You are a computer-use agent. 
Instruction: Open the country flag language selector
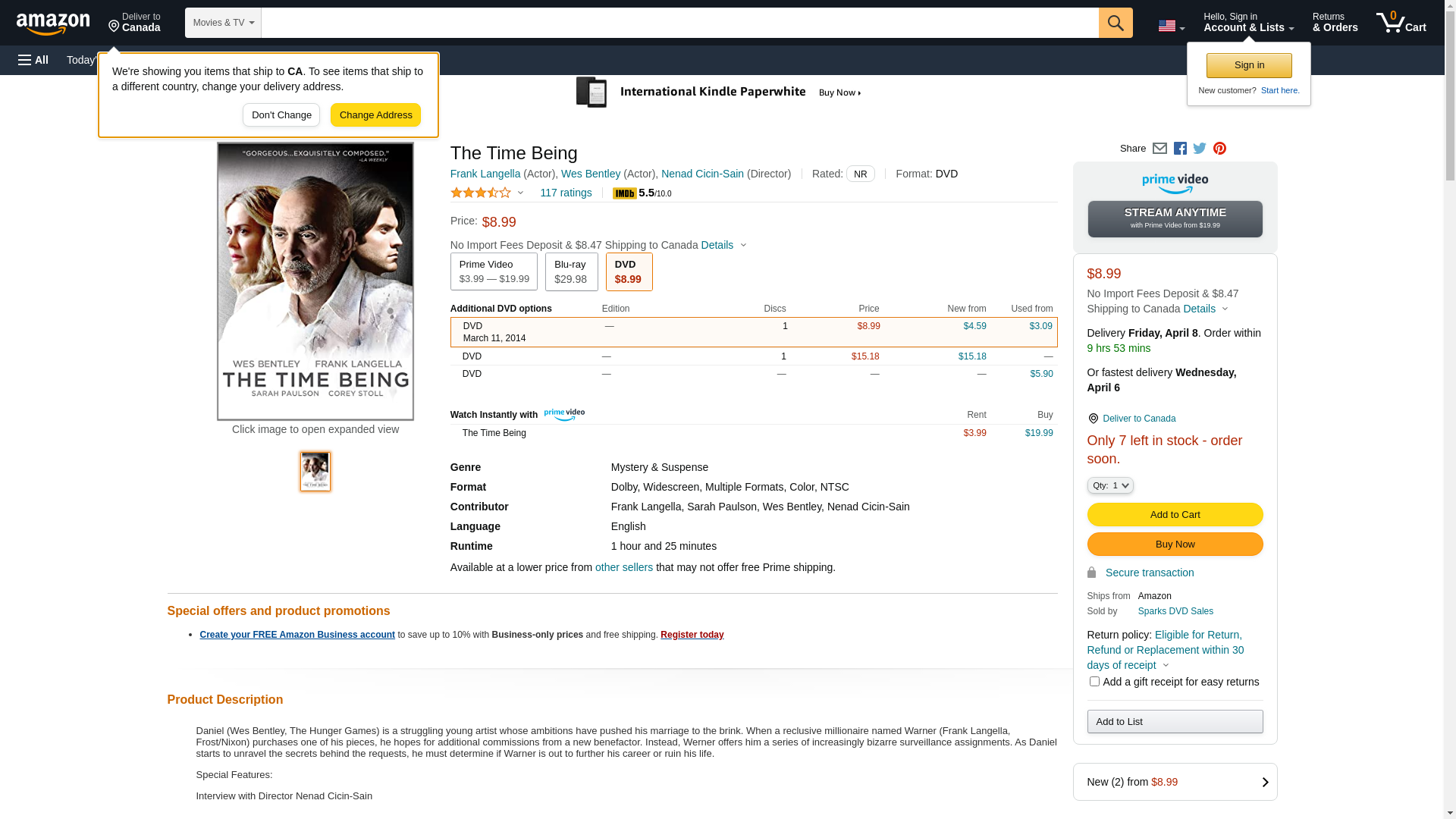click(x=1171, y=27)
